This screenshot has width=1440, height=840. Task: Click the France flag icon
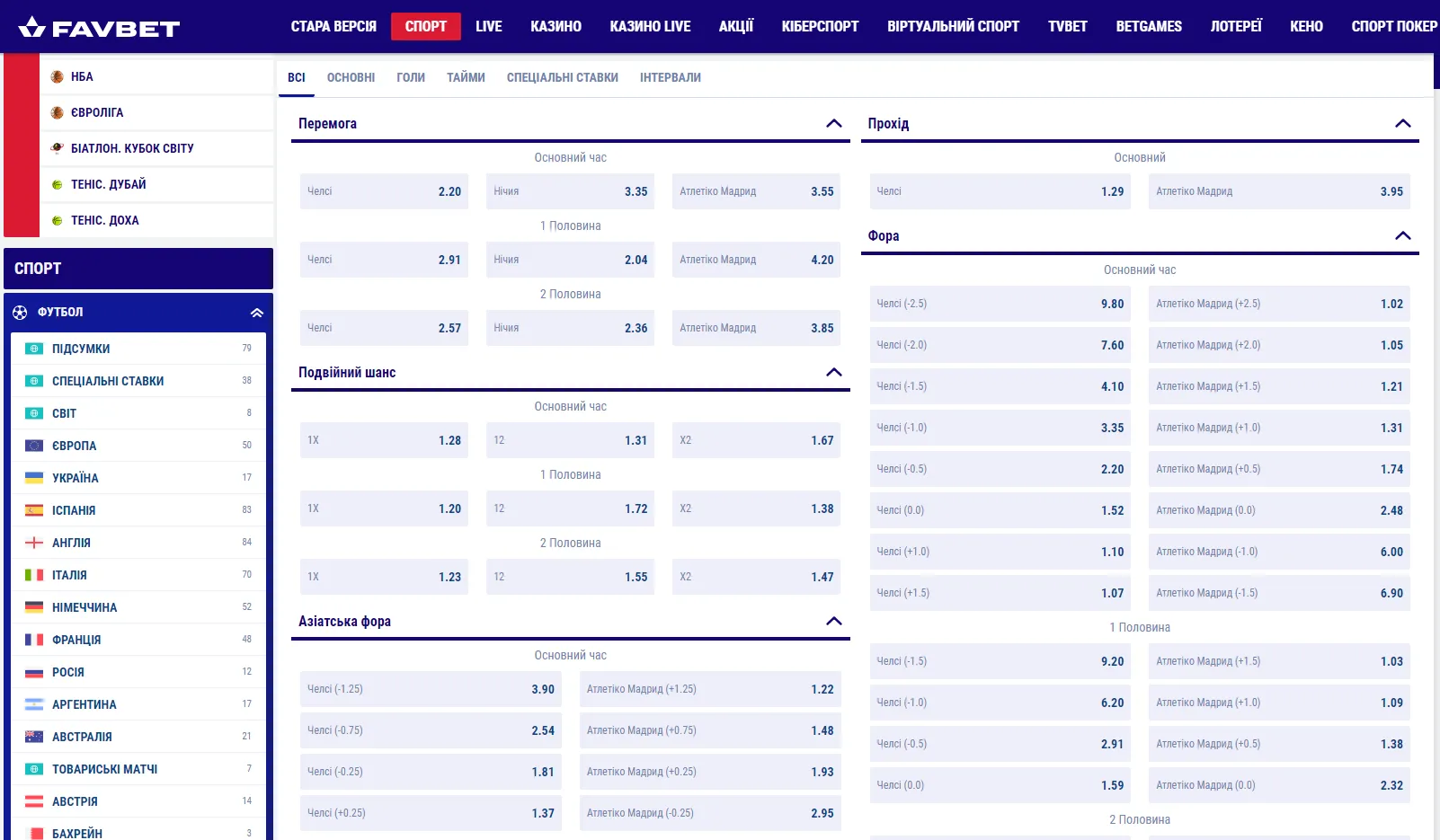pyautogui.click(x=34, y=640)
